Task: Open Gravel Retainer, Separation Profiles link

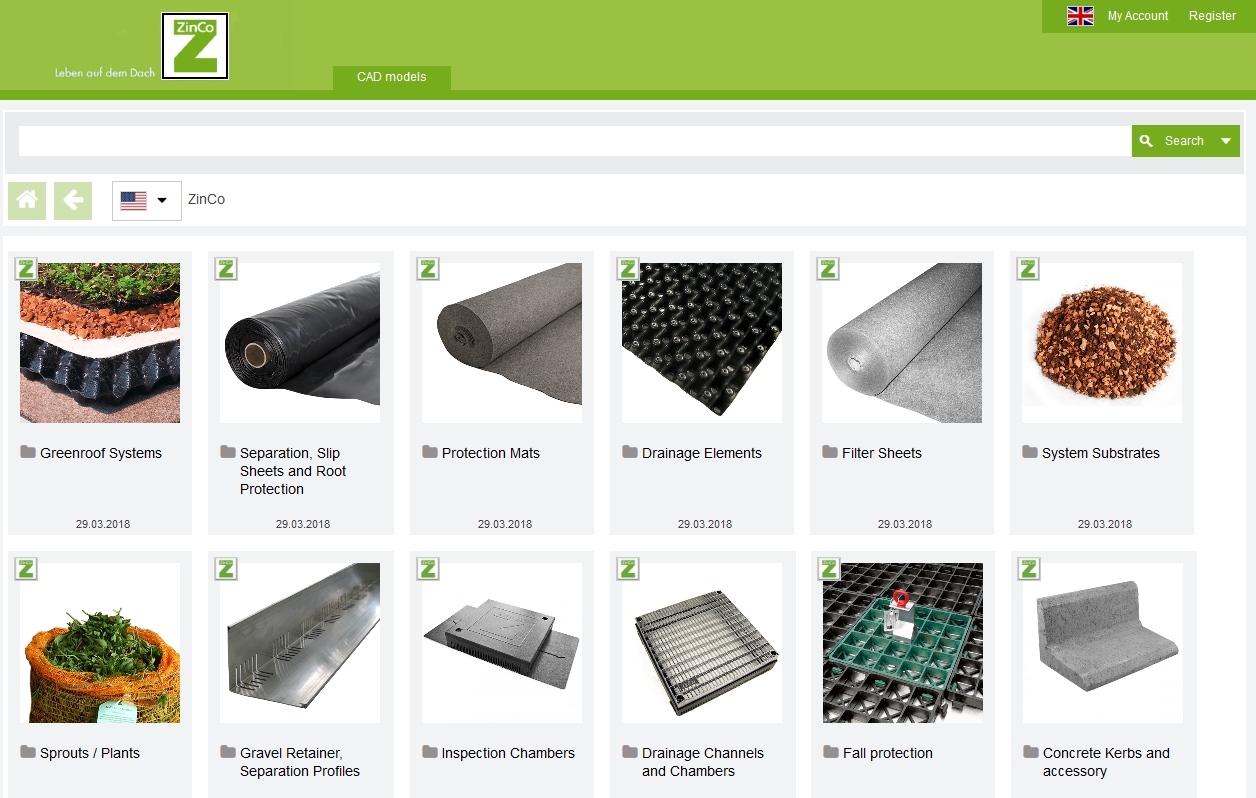Action: point(300,762)
